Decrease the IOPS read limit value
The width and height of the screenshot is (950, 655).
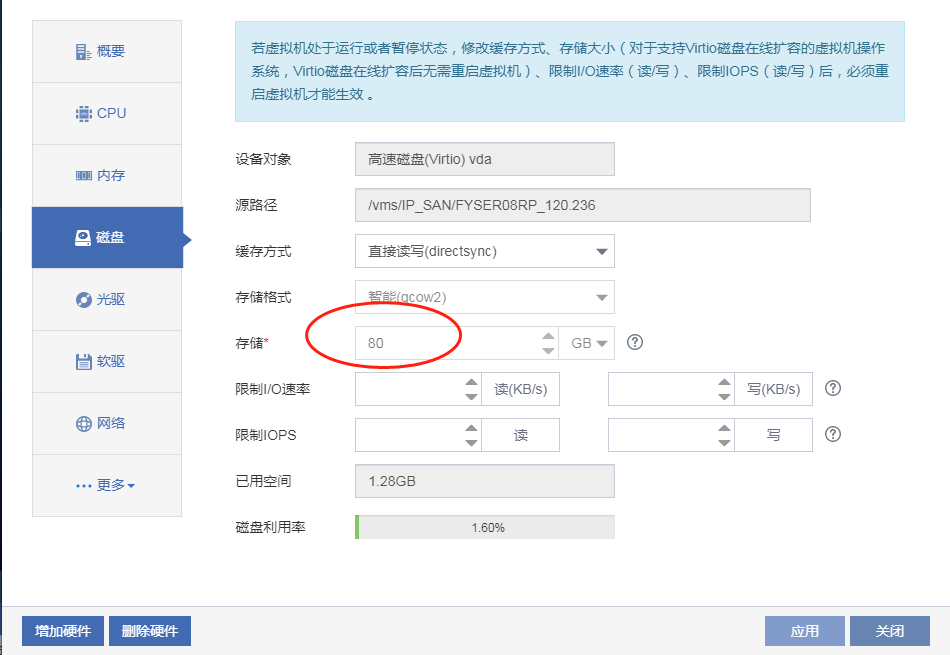[x=472, y=442]
